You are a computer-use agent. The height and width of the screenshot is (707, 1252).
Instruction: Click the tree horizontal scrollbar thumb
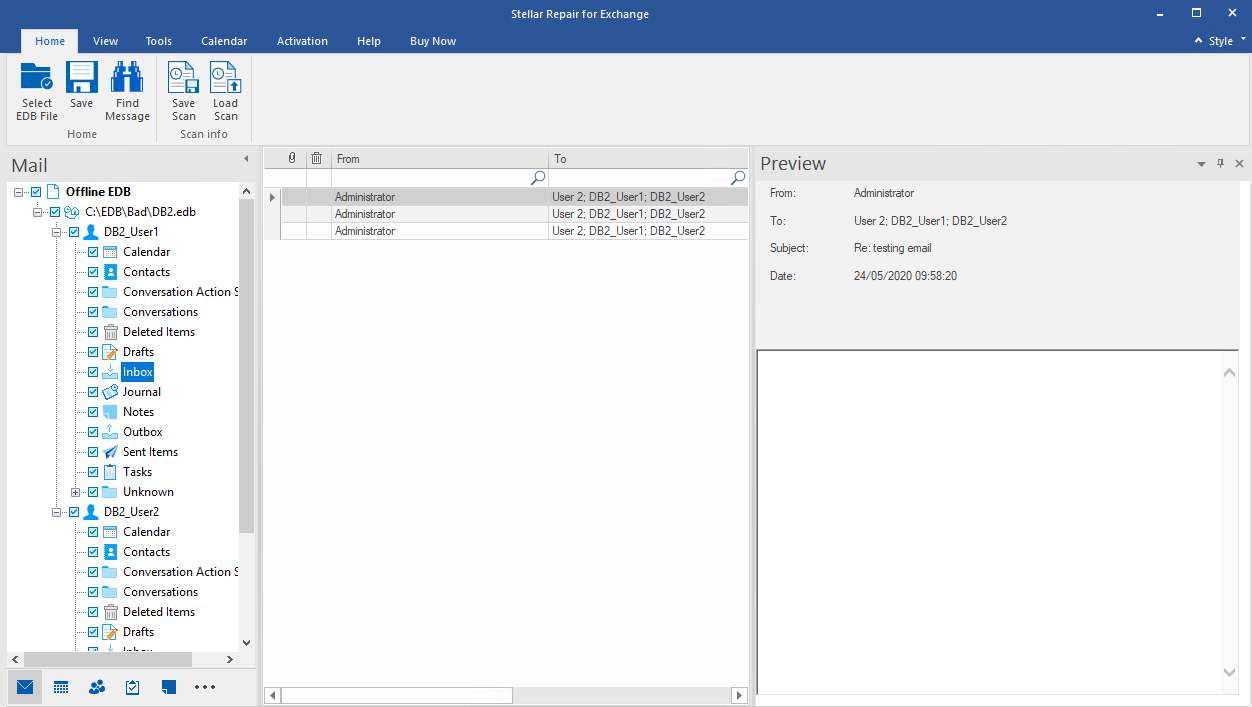pos(107,660)
